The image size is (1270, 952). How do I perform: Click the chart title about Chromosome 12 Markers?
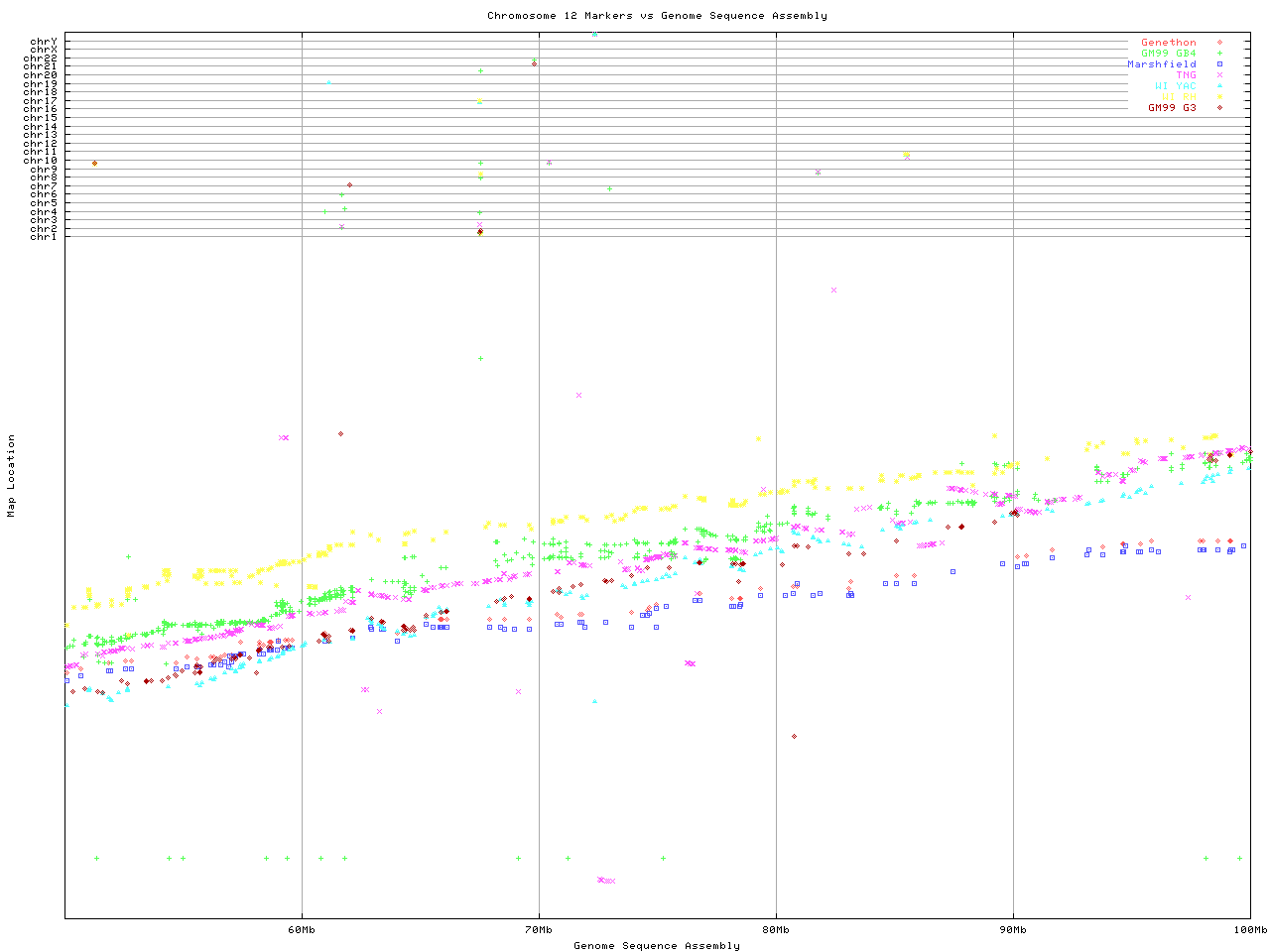657,16
